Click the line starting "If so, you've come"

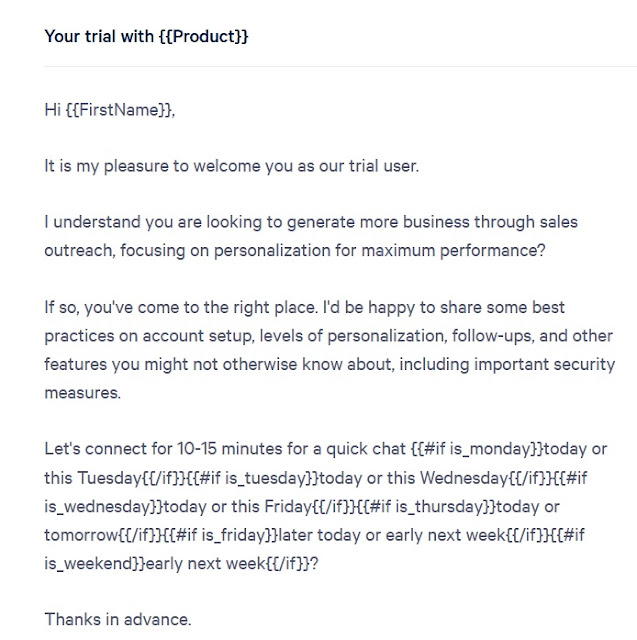click(304, 307)
